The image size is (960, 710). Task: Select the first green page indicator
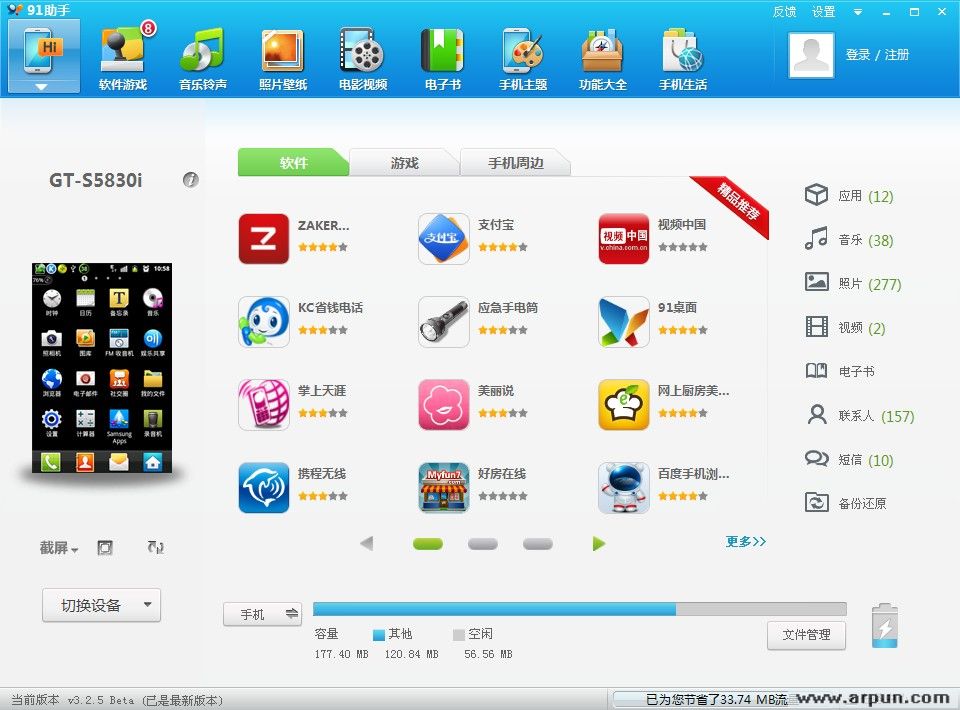428,544
